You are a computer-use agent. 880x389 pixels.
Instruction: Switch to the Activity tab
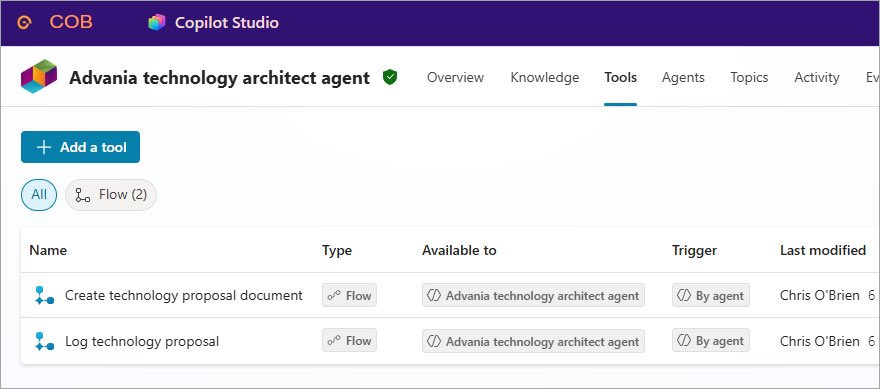coord(817,77)
